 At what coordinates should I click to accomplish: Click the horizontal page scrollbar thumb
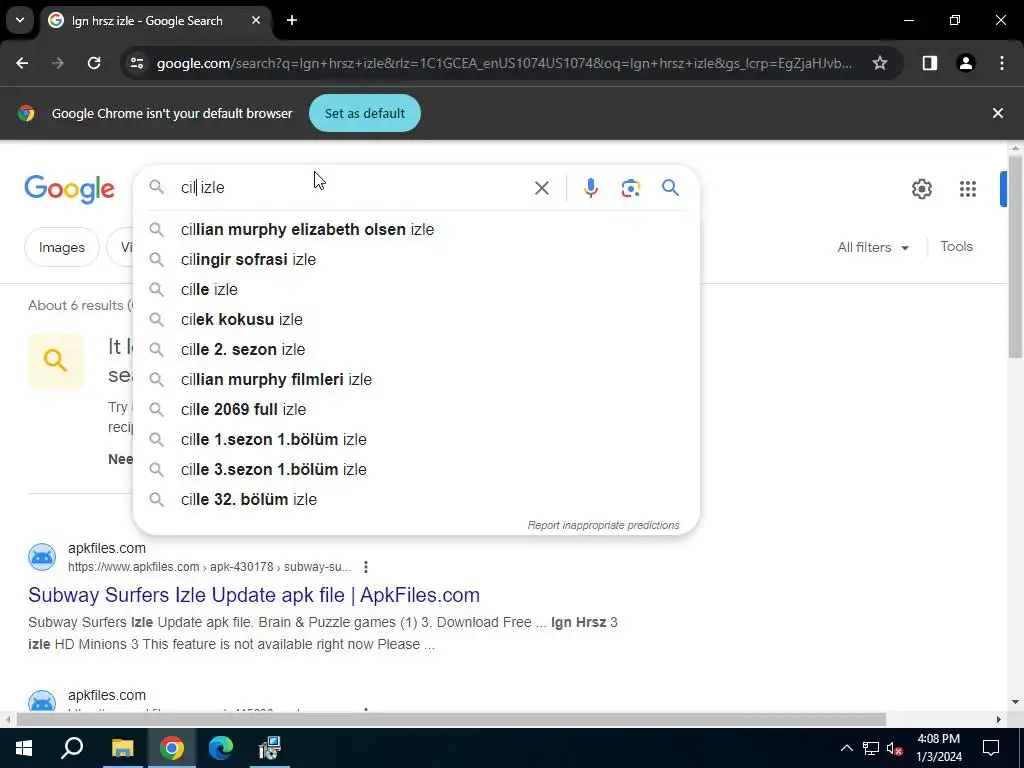[451, 720]
